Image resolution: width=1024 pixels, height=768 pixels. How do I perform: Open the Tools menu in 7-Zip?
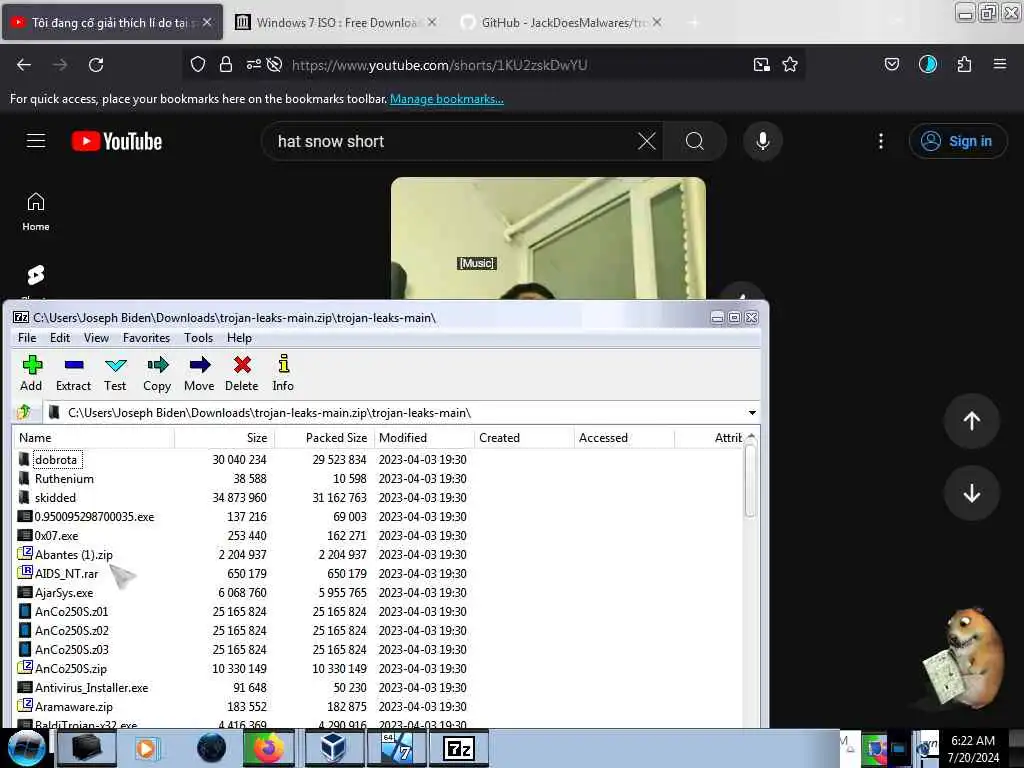click(198, 338)
